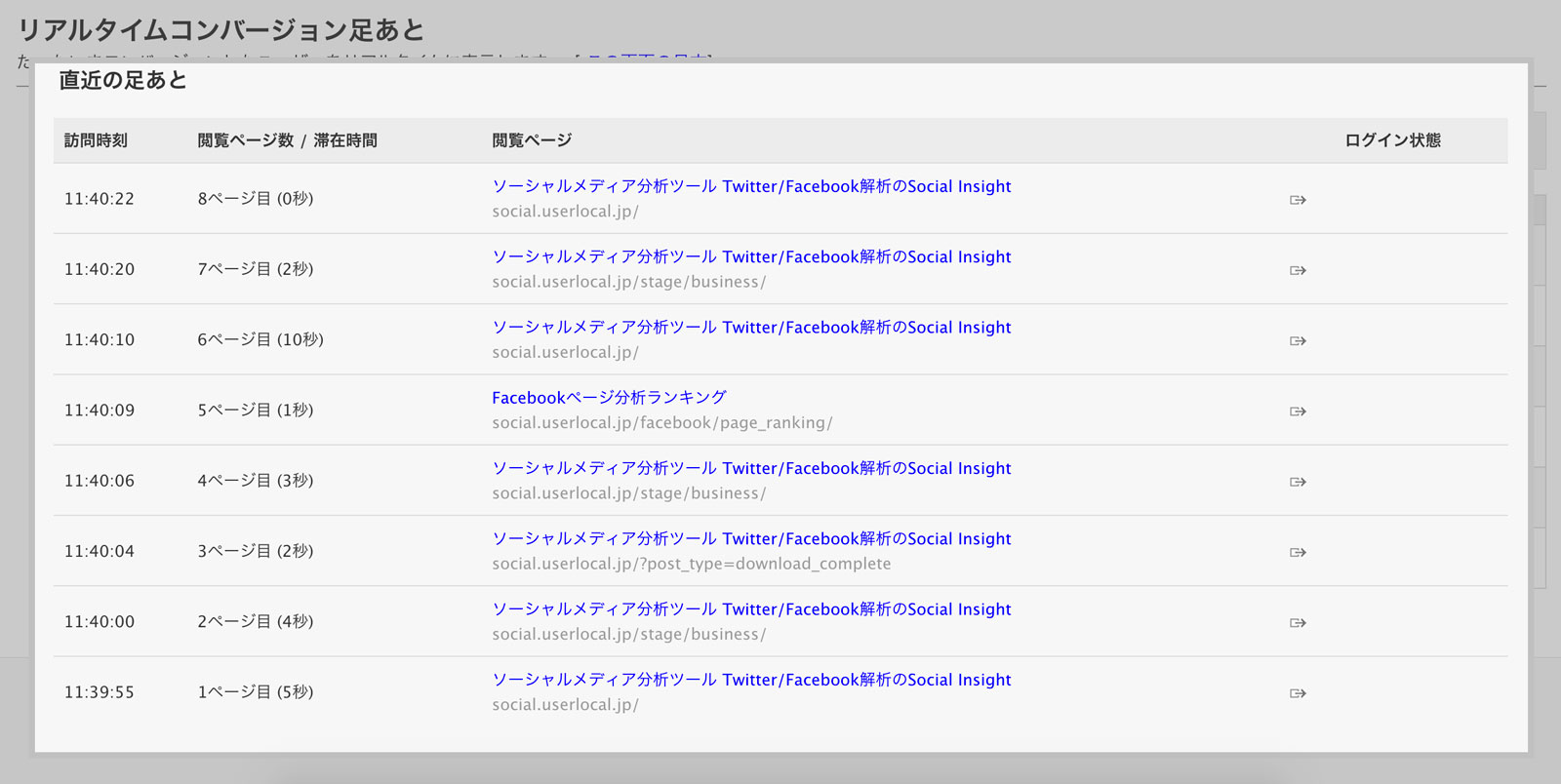Open external link icon in 11:40:00 row
1561x784 pixels.
[1298, 622]
